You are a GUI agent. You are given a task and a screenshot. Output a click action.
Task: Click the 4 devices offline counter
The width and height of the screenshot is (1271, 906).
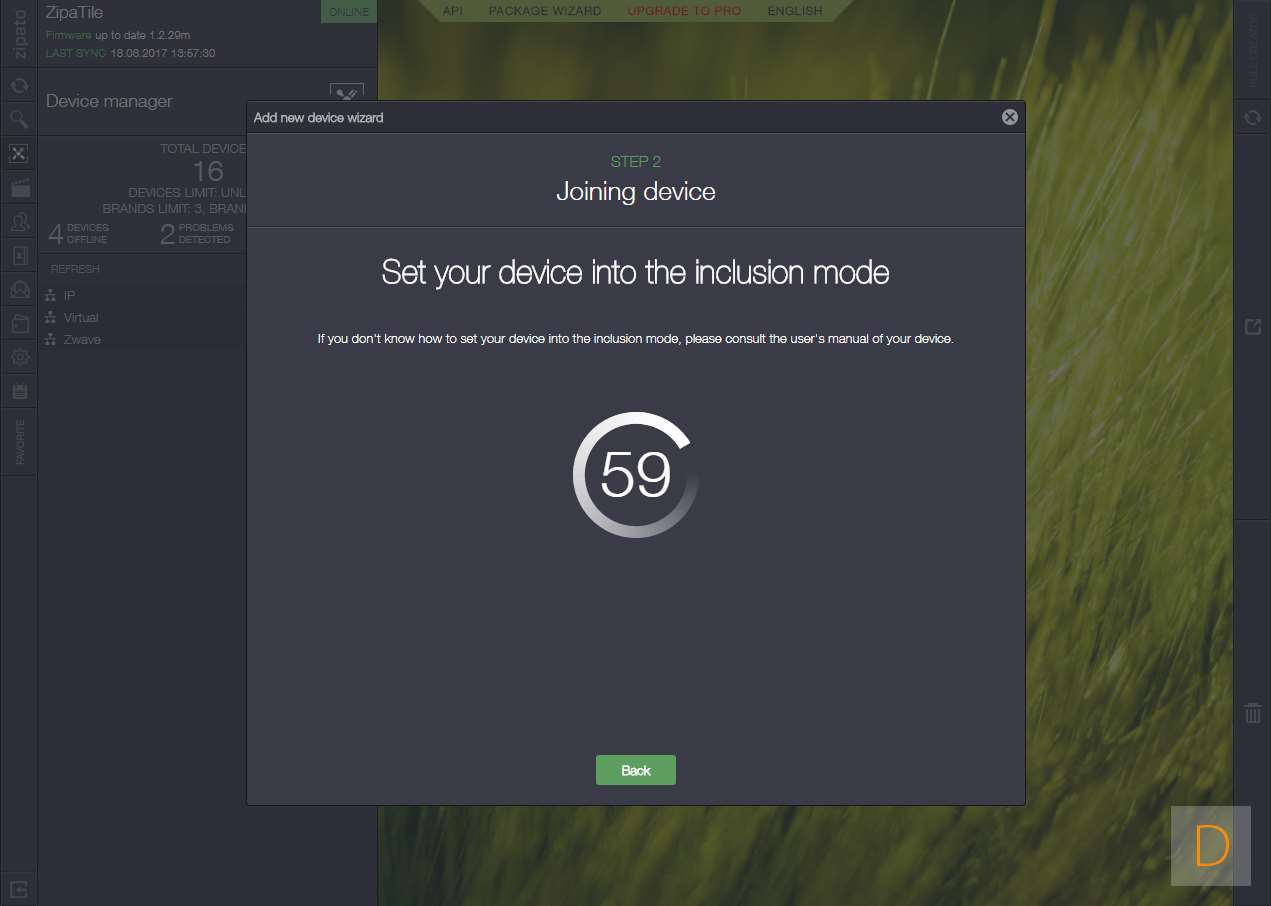[x=79, y=233]
